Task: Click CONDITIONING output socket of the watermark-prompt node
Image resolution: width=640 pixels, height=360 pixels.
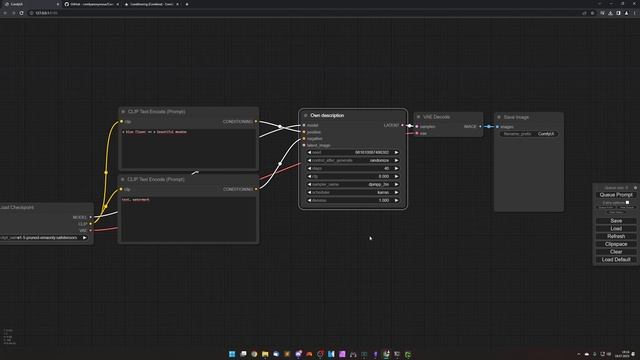Action: click(x=256, y=189)
